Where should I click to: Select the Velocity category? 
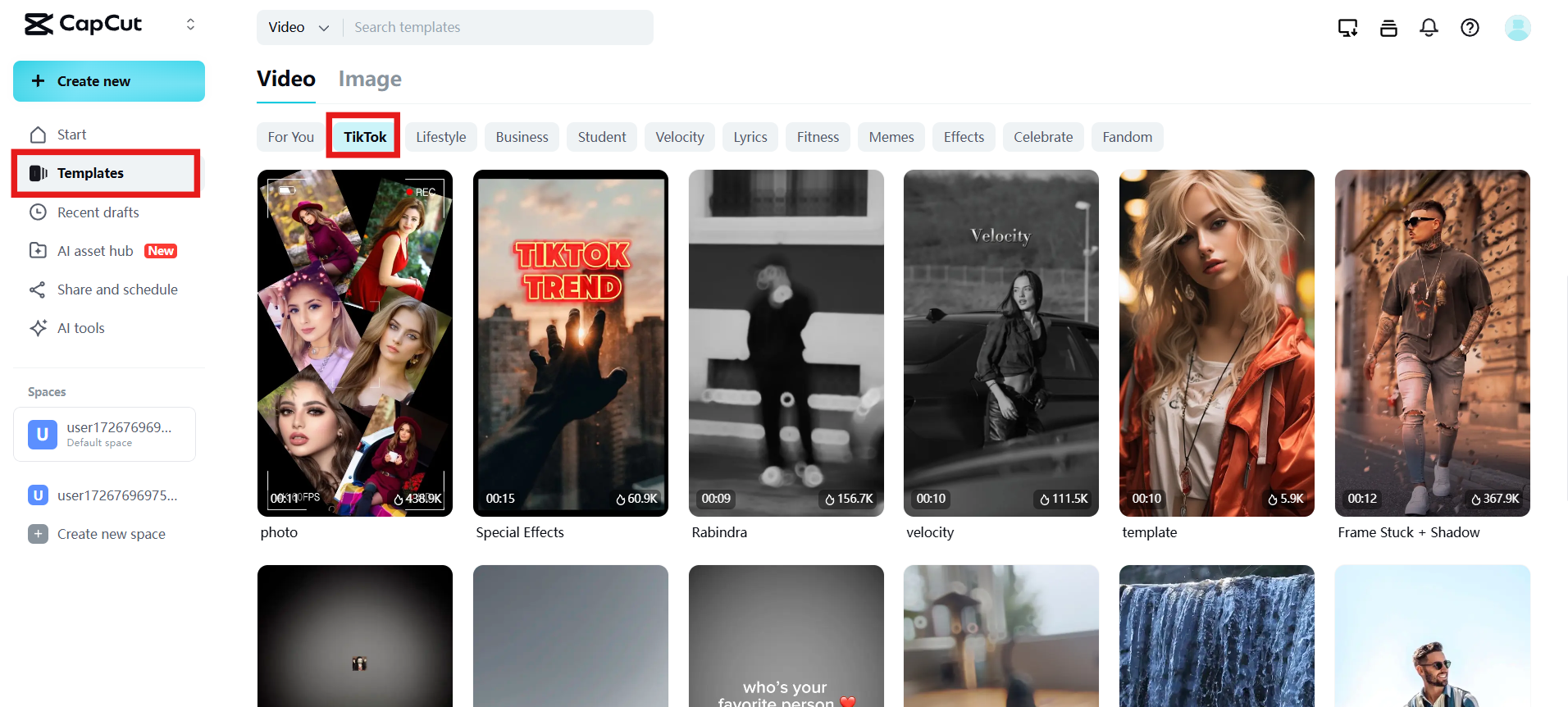point(680,137)
